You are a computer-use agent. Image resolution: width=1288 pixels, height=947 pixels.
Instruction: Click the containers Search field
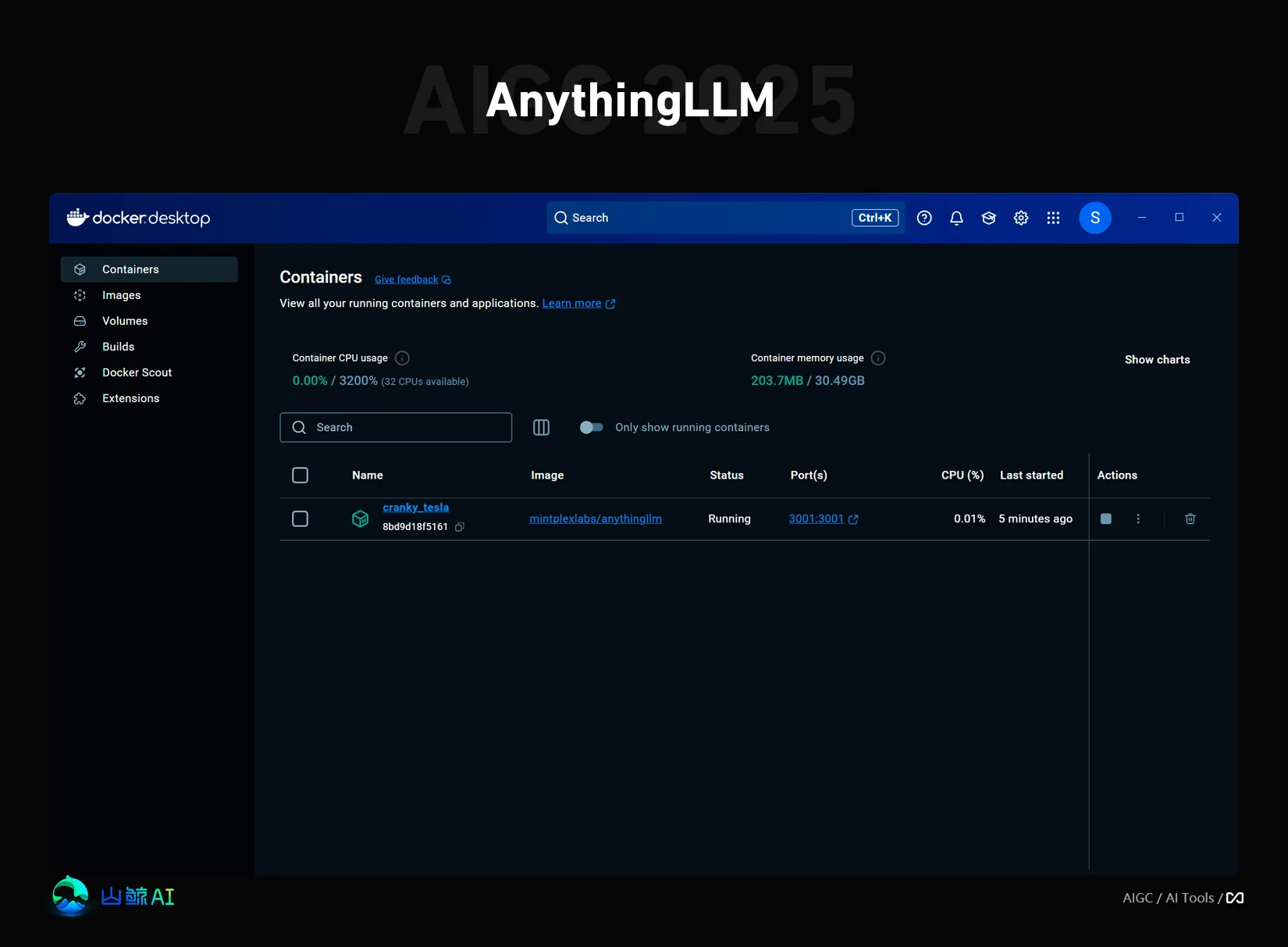tap(396, 427)
